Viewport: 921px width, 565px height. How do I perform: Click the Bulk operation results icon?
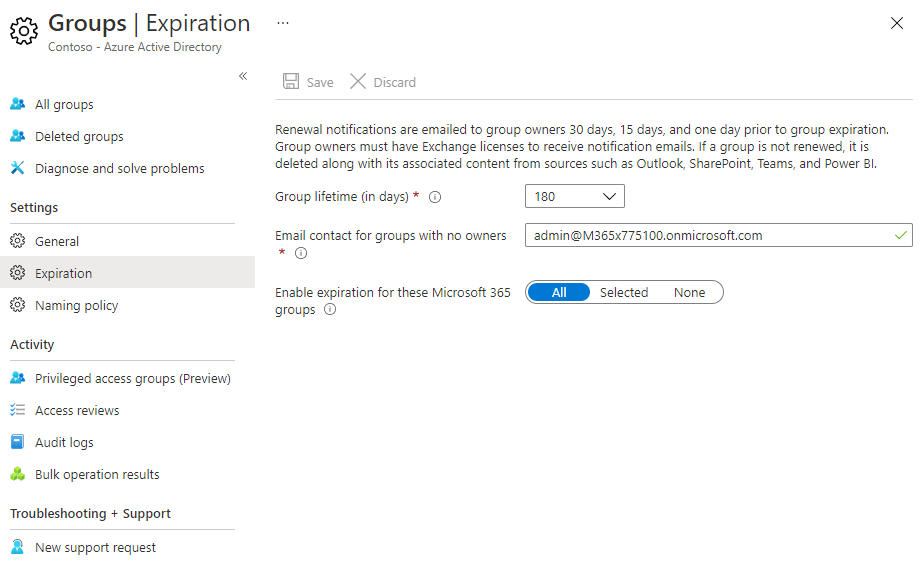click(x=17, y=474)
